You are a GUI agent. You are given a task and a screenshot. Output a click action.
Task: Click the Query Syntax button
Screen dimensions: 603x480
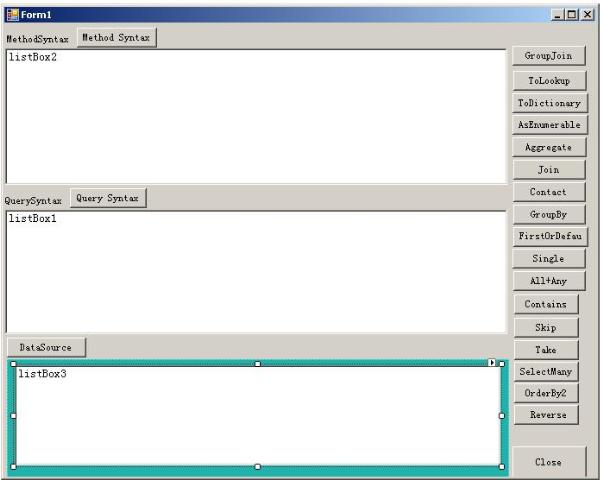pos(108,198)
